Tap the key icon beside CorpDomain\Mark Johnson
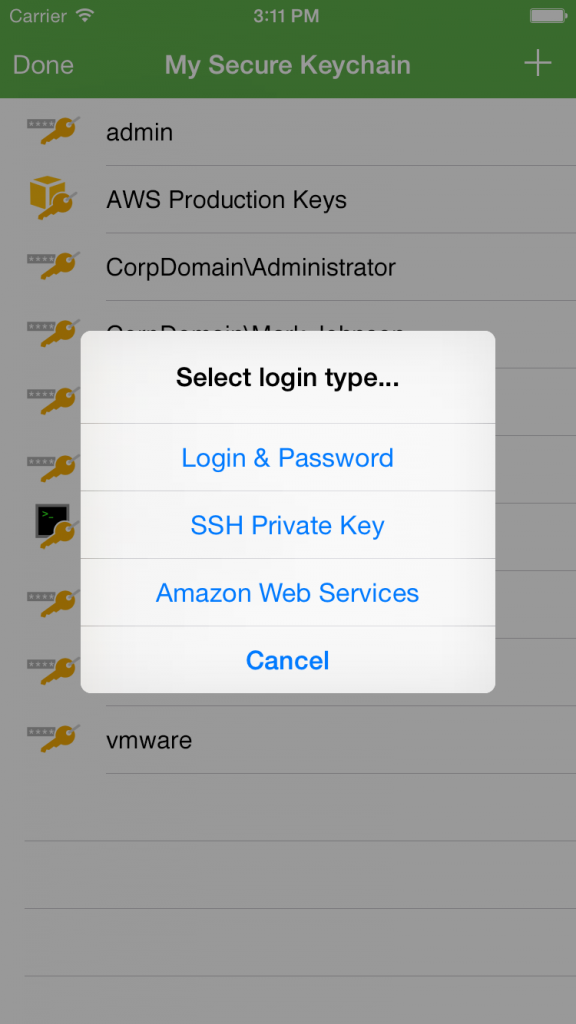Screen dimensions: 576x1024 click(54, 333)
